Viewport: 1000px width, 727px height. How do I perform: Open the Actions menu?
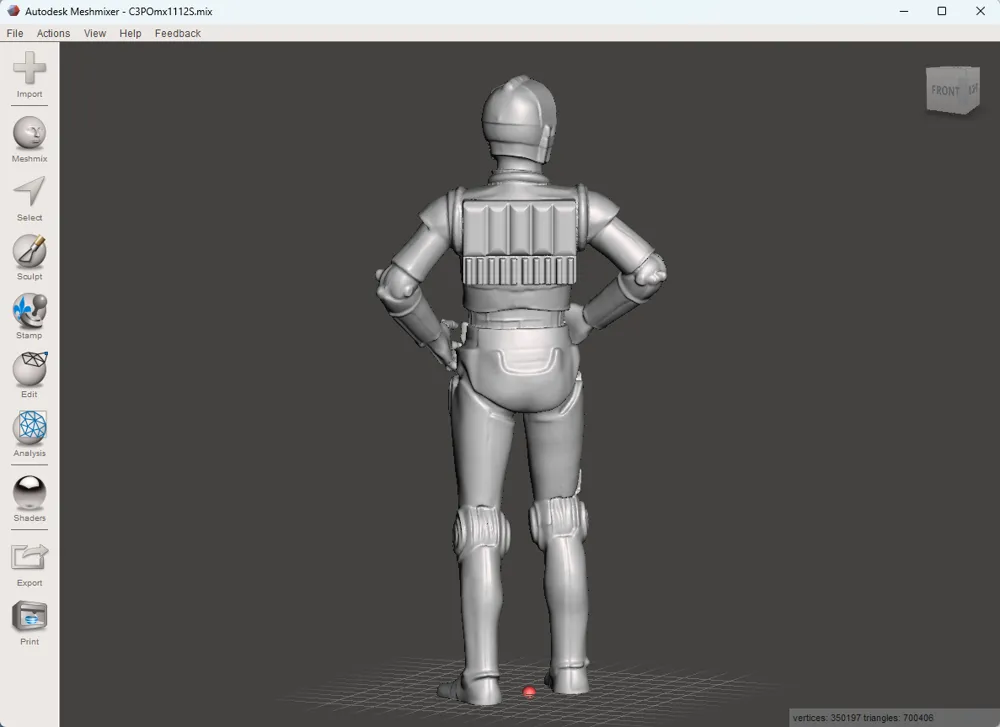coord(53,33)
